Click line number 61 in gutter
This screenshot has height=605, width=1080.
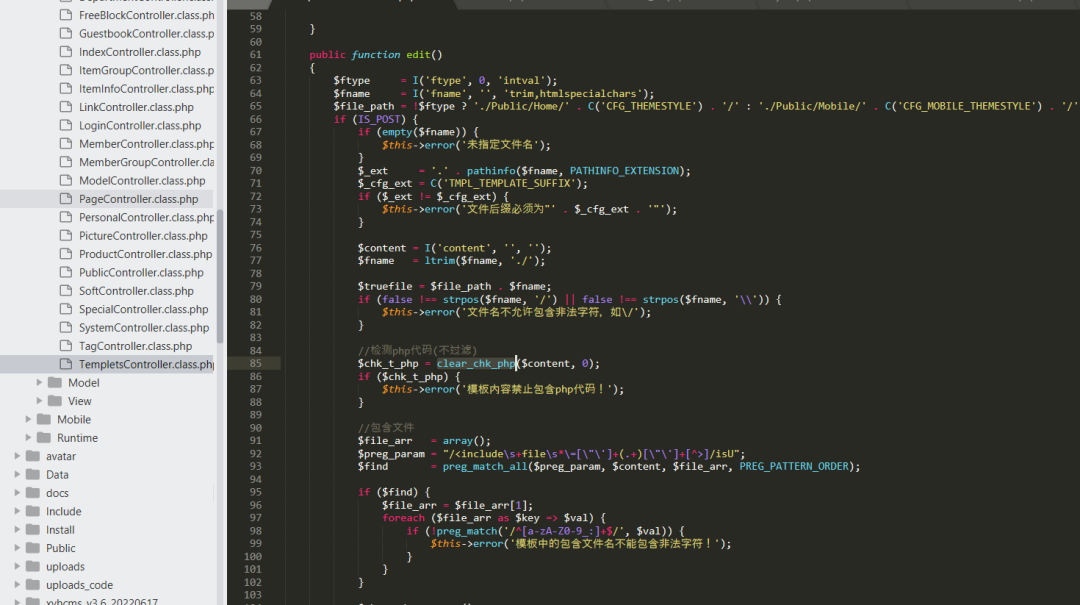pos(256,54)
